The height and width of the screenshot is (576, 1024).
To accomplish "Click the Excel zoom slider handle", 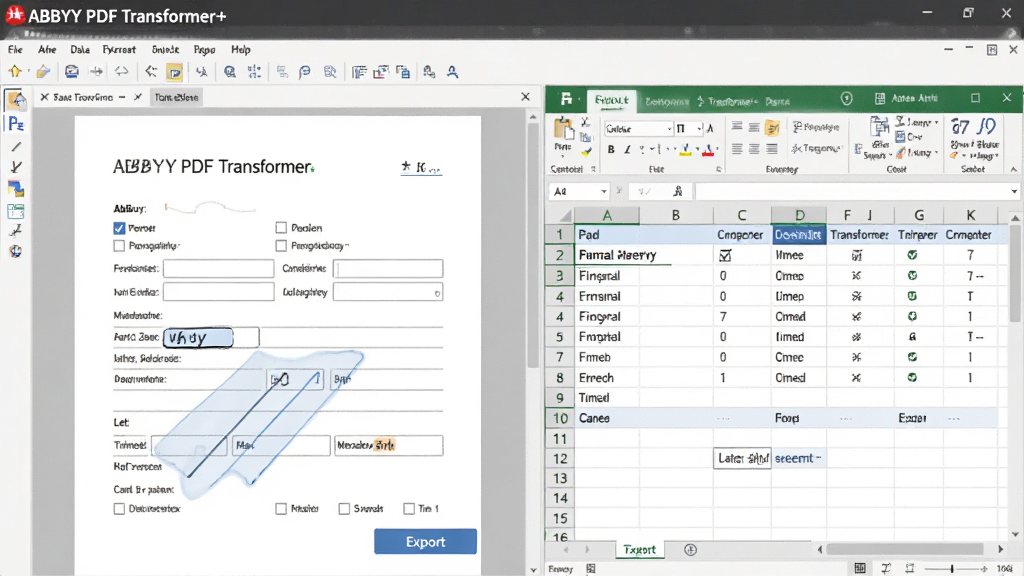I will (952, 568).
